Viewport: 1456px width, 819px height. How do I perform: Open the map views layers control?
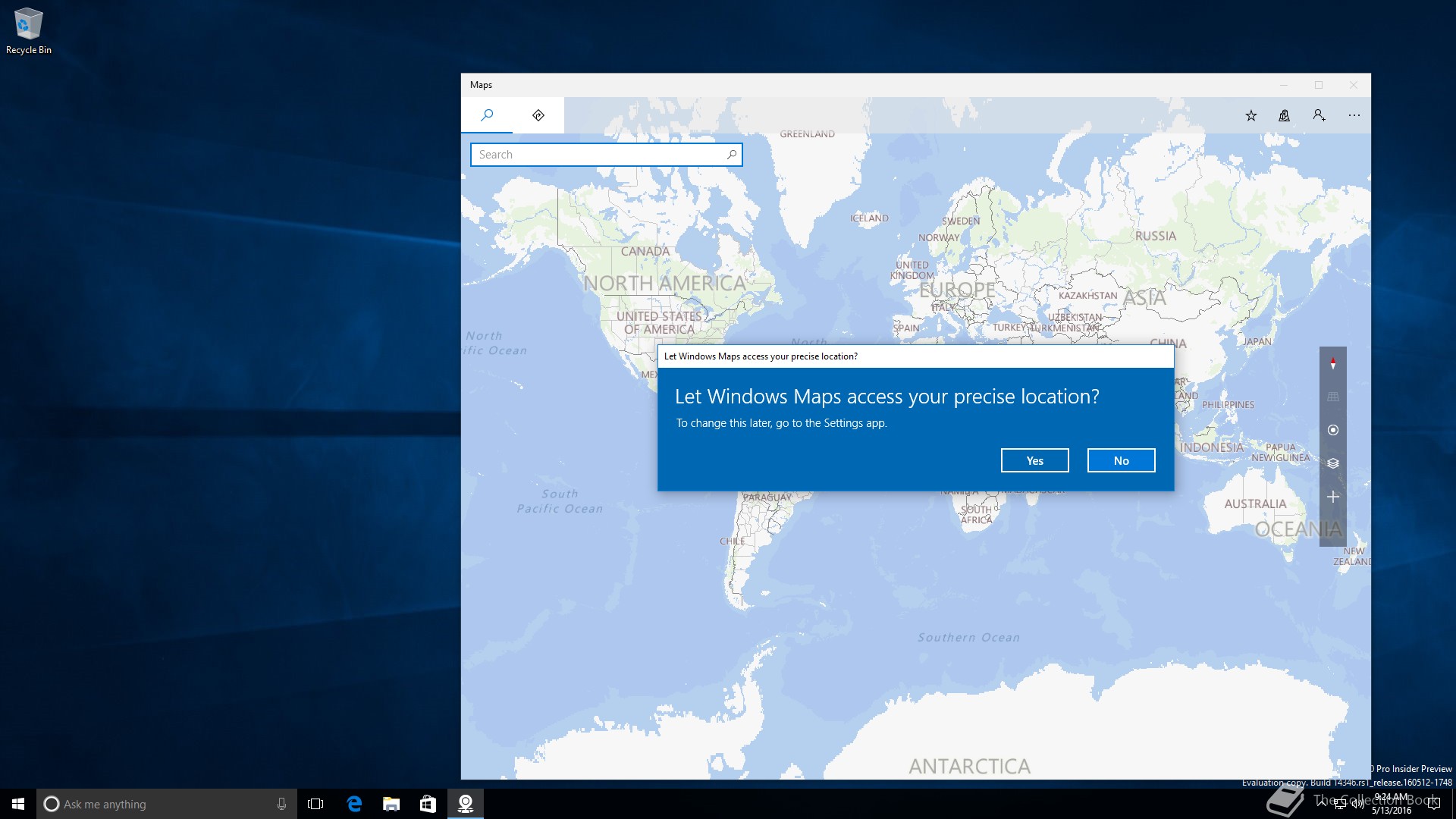(1333, 463)
